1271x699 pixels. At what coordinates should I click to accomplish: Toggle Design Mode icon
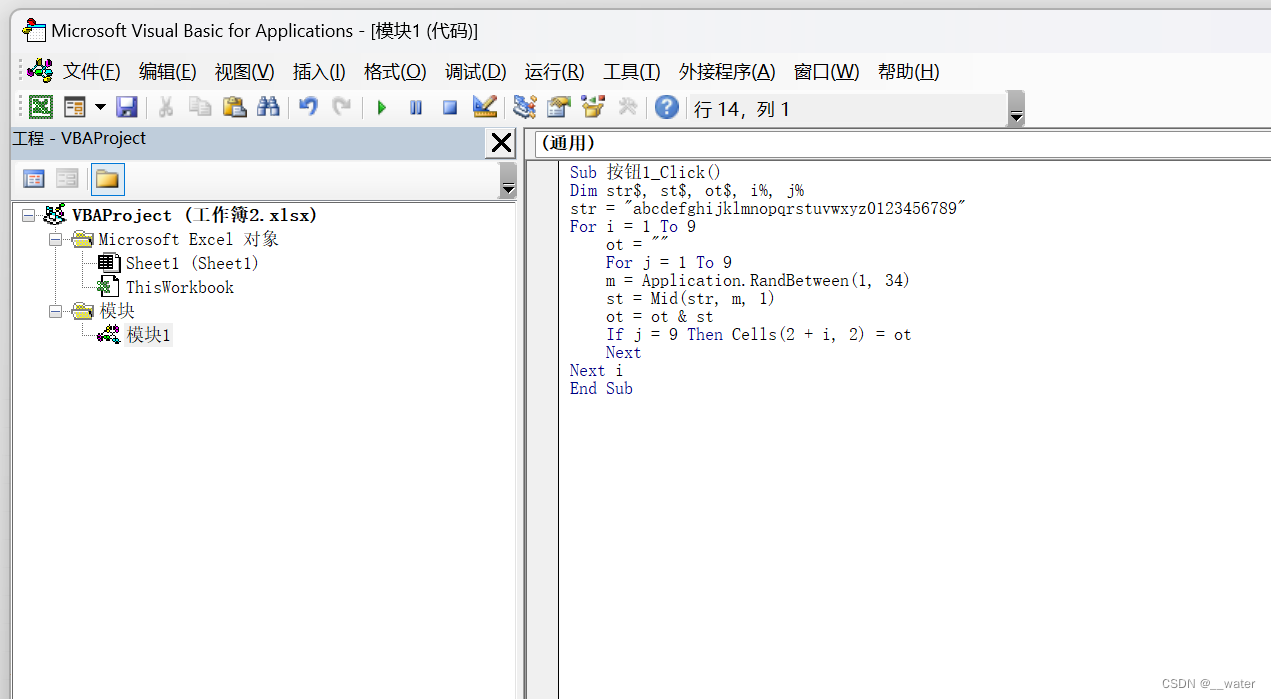point(485,107)
